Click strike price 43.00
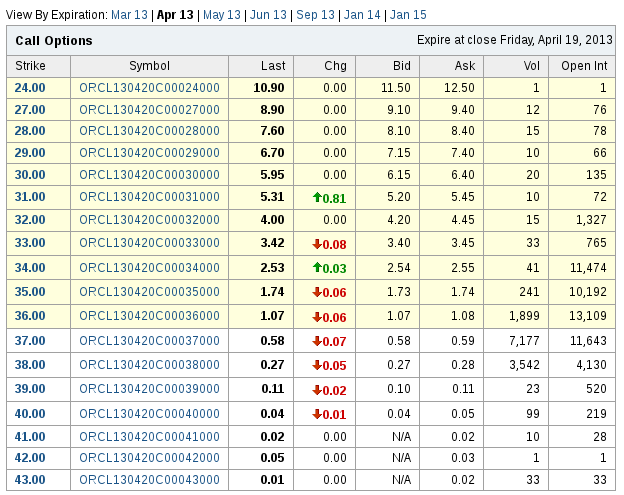 click(30, 479)
